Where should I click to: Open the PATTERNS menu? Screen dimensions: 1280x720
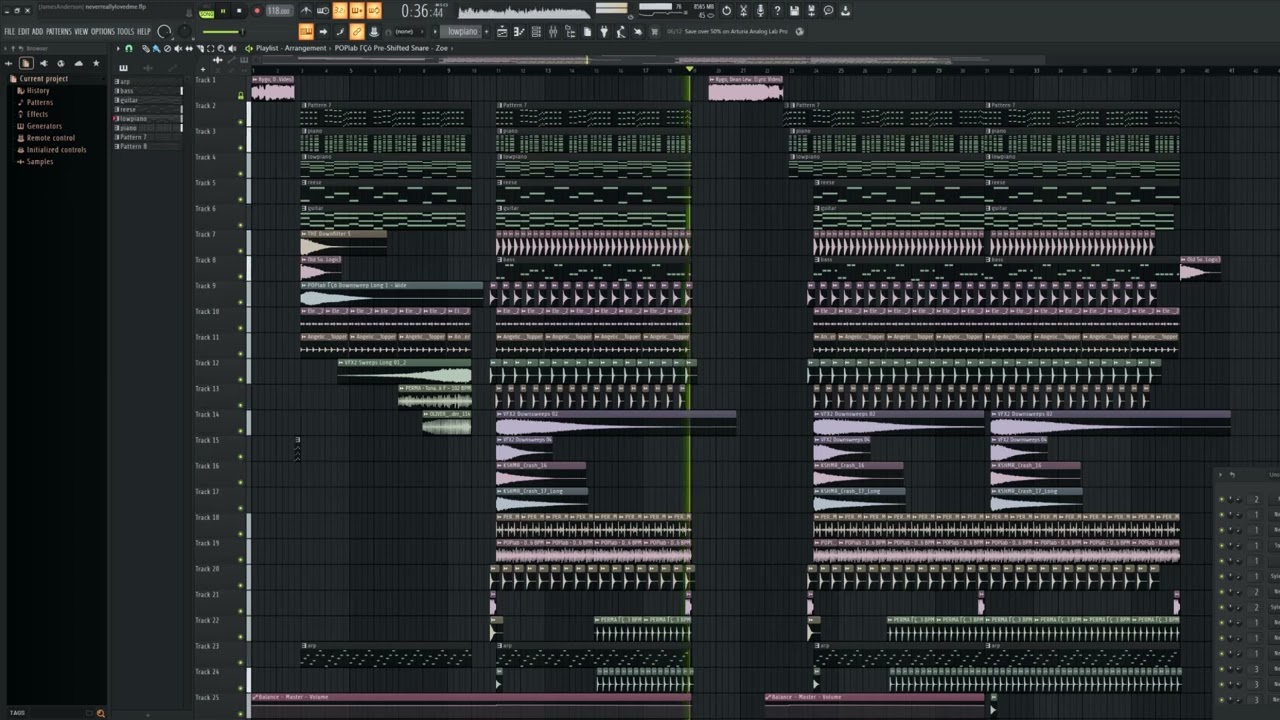pos(59,31)
